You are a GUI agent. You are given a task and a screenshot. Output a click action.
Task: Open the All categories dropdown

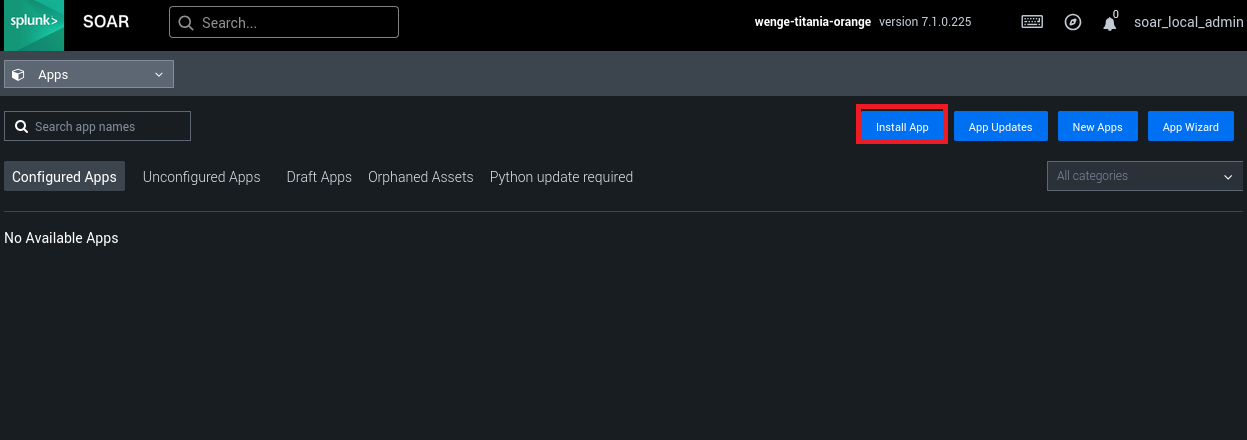[1144, 176]
